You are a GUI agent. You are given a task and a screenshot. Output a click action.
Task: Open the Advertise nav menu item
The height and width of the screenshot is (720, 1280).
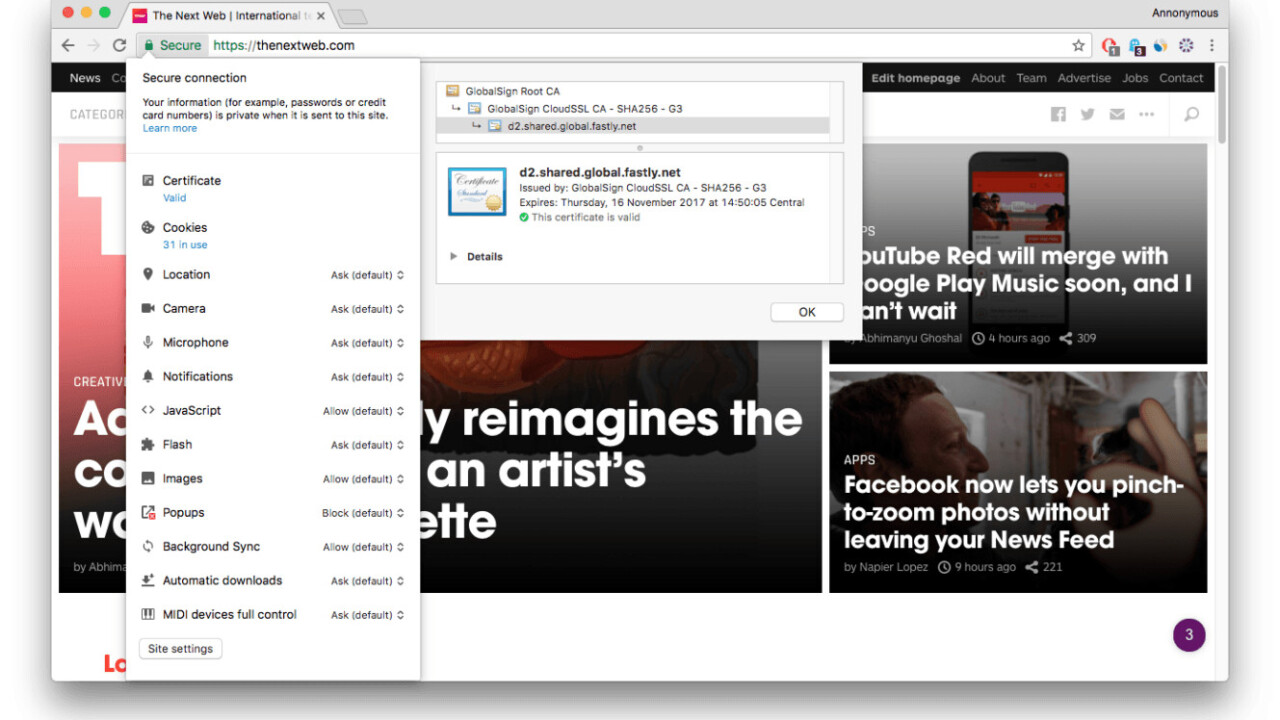pos(1084,78)
